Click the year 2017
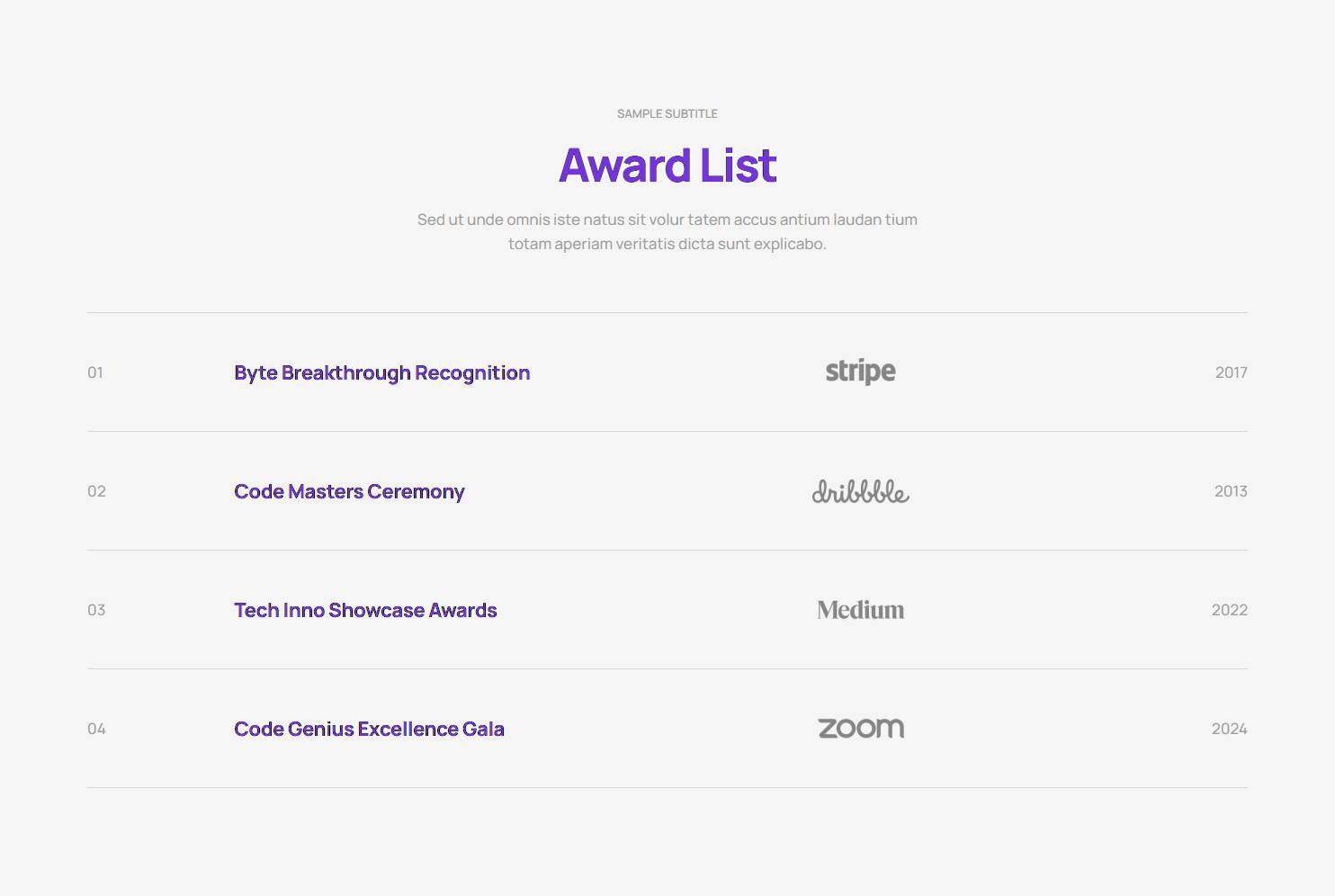Viewport: 1335px width, 896px height. [x=1231, y=372]
